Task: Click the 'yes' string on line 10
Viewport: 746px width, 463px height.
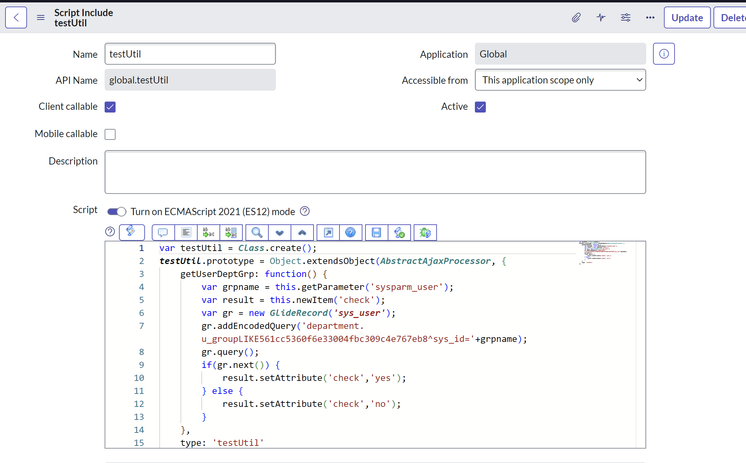Action: click(x=383, y=378)
